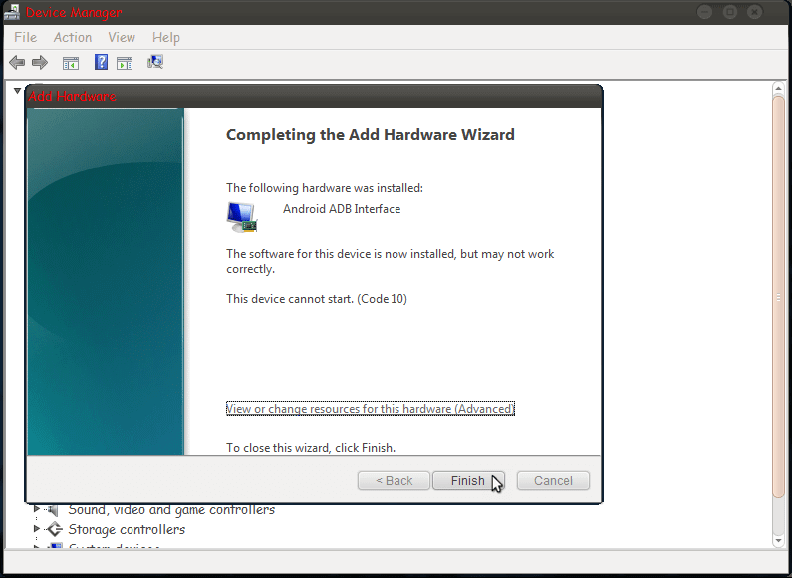Open the Action menu

coord(73,37)
